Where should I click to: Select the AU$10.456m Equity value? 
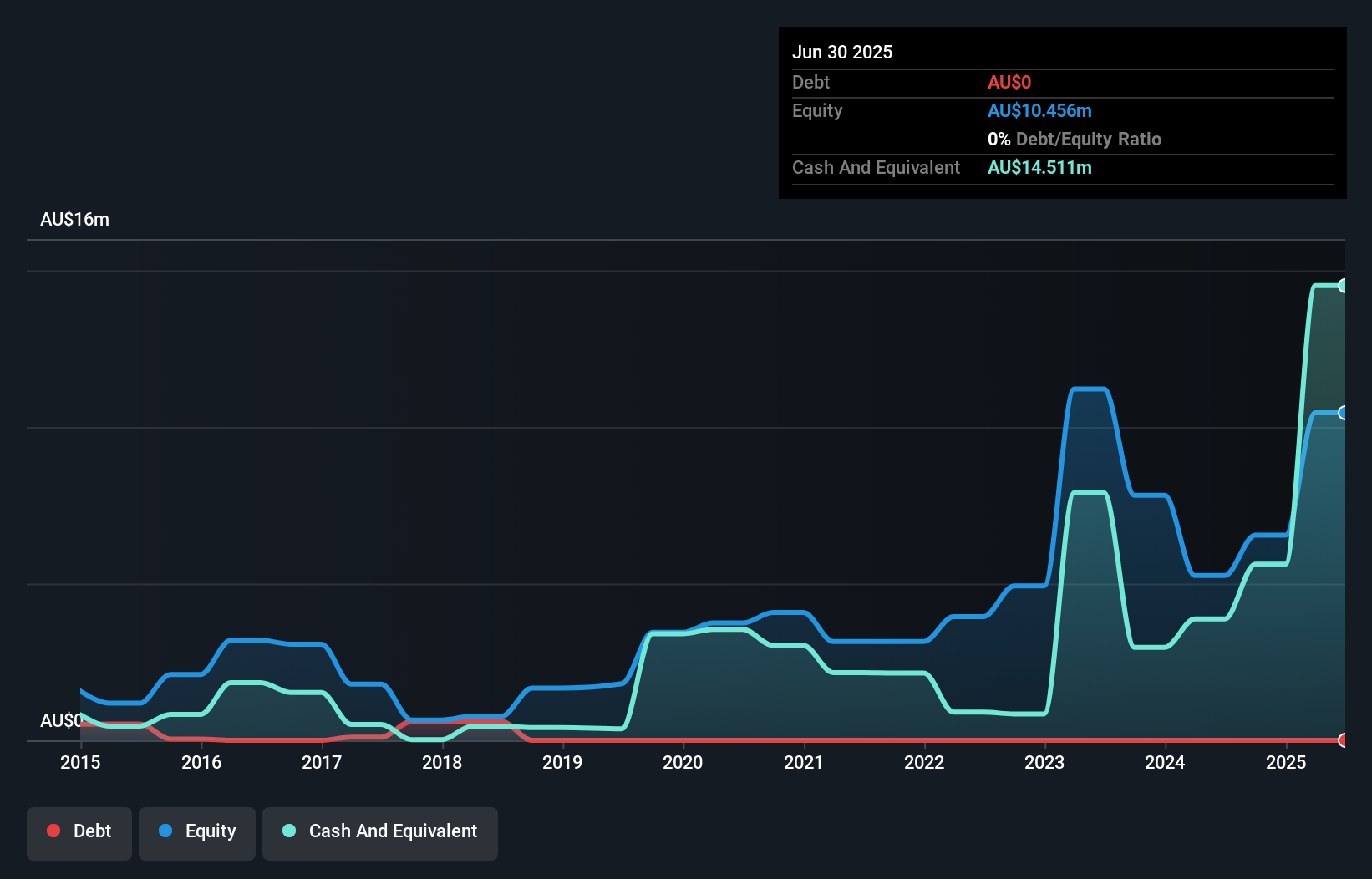pos(1039,111)
